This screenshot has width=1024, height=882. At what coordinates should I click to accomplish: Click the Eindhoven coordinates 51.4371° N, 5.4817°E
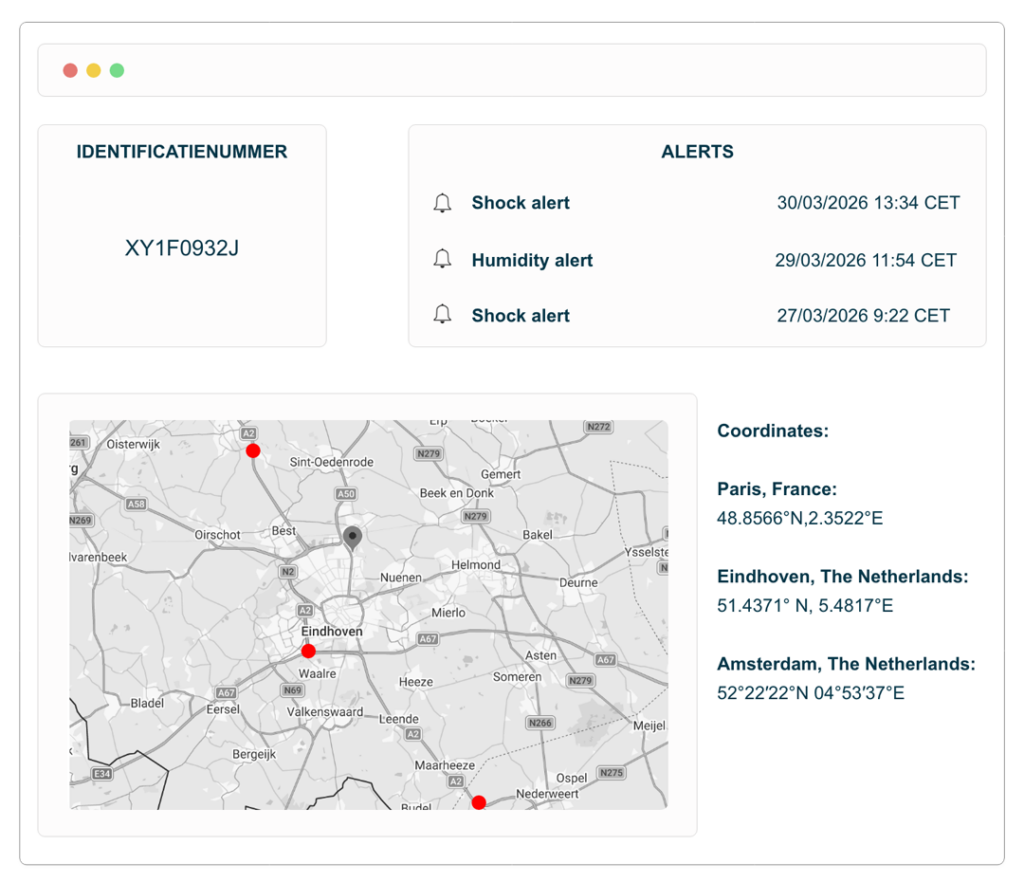point(805,605)
